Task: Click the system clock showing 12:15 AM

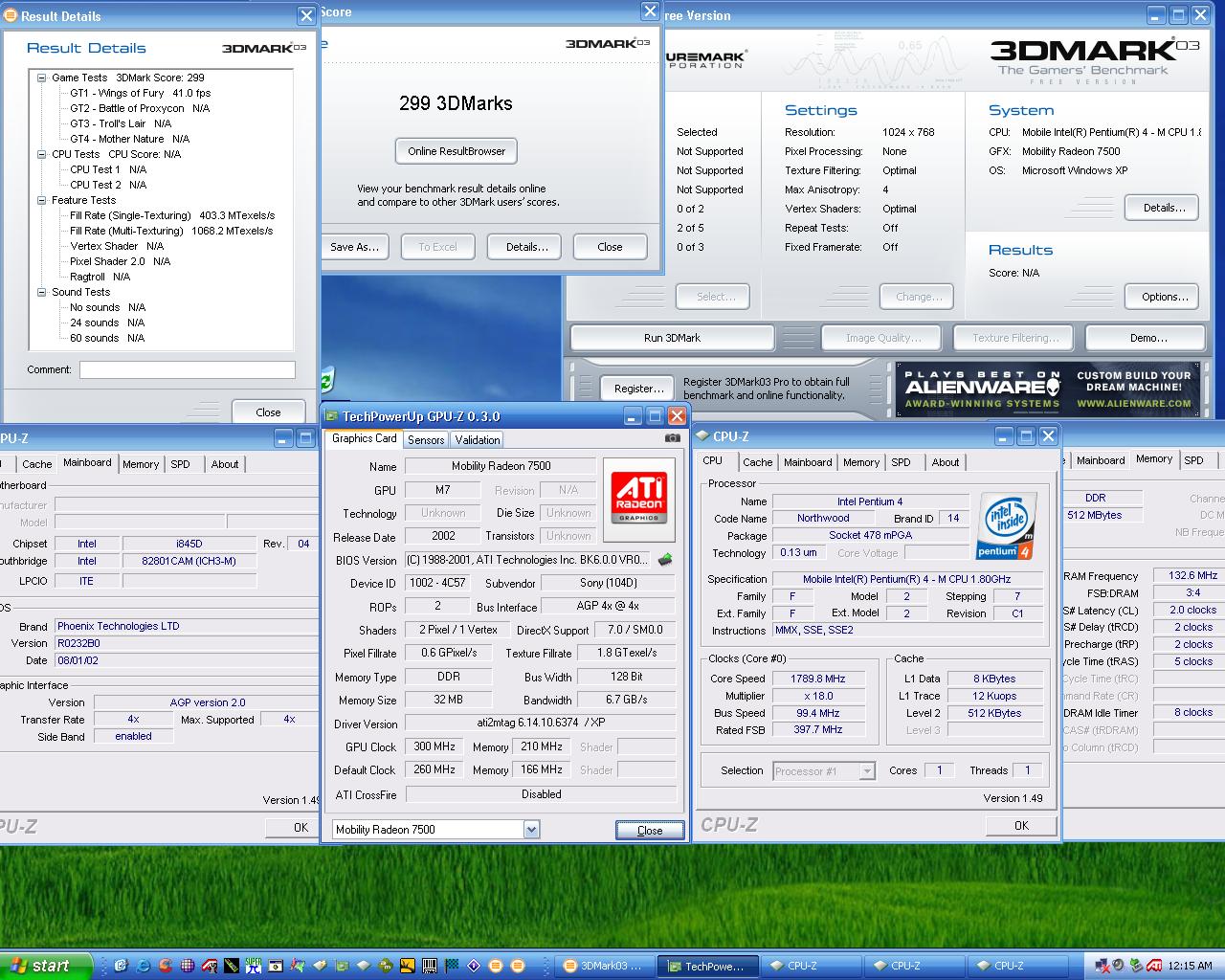Action: click(x=1191, y=966)
